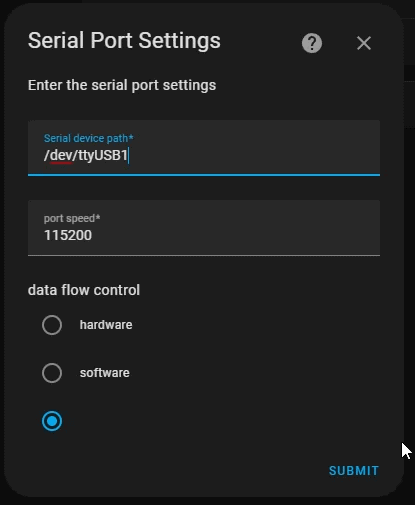Viewport: 415px width, 505px height.
Task: Click the "data flow control" heading
Action: coord(84,290)
